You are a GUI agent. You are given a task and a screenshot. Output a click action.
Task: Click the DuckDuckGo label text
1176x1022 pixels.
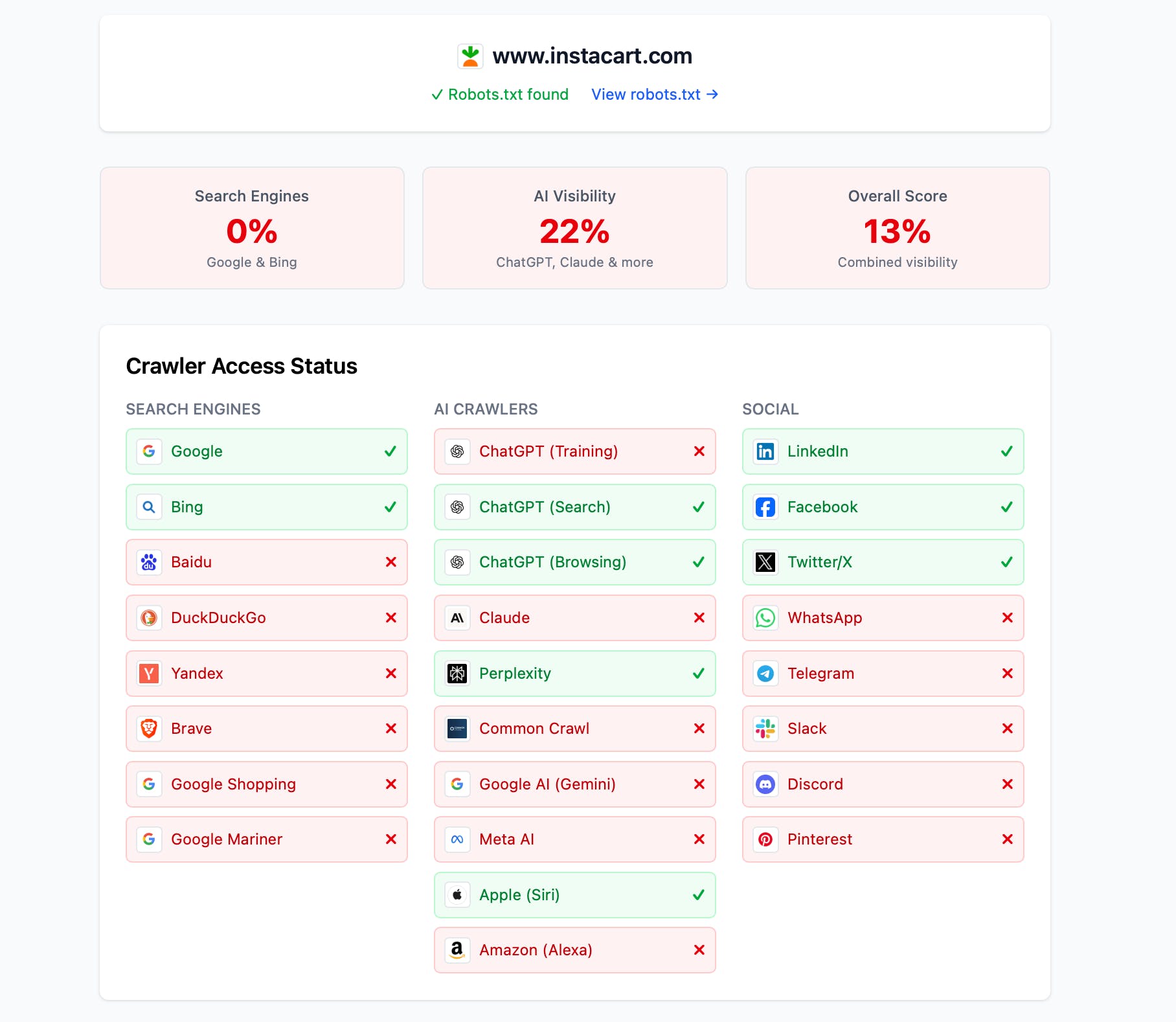tap(218, 618)
